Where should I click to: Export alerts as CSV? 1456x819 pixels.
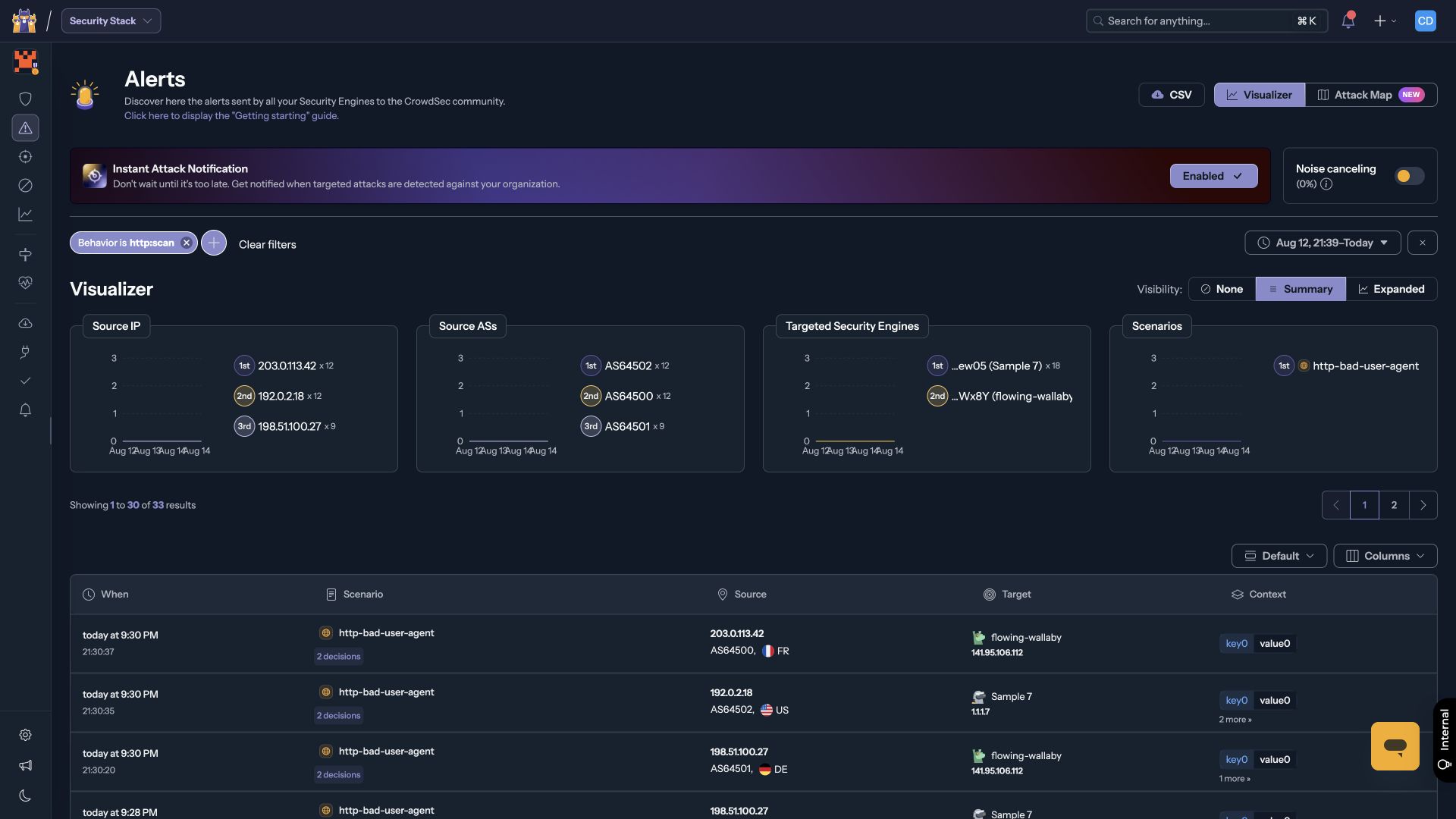click(1171, 95)
